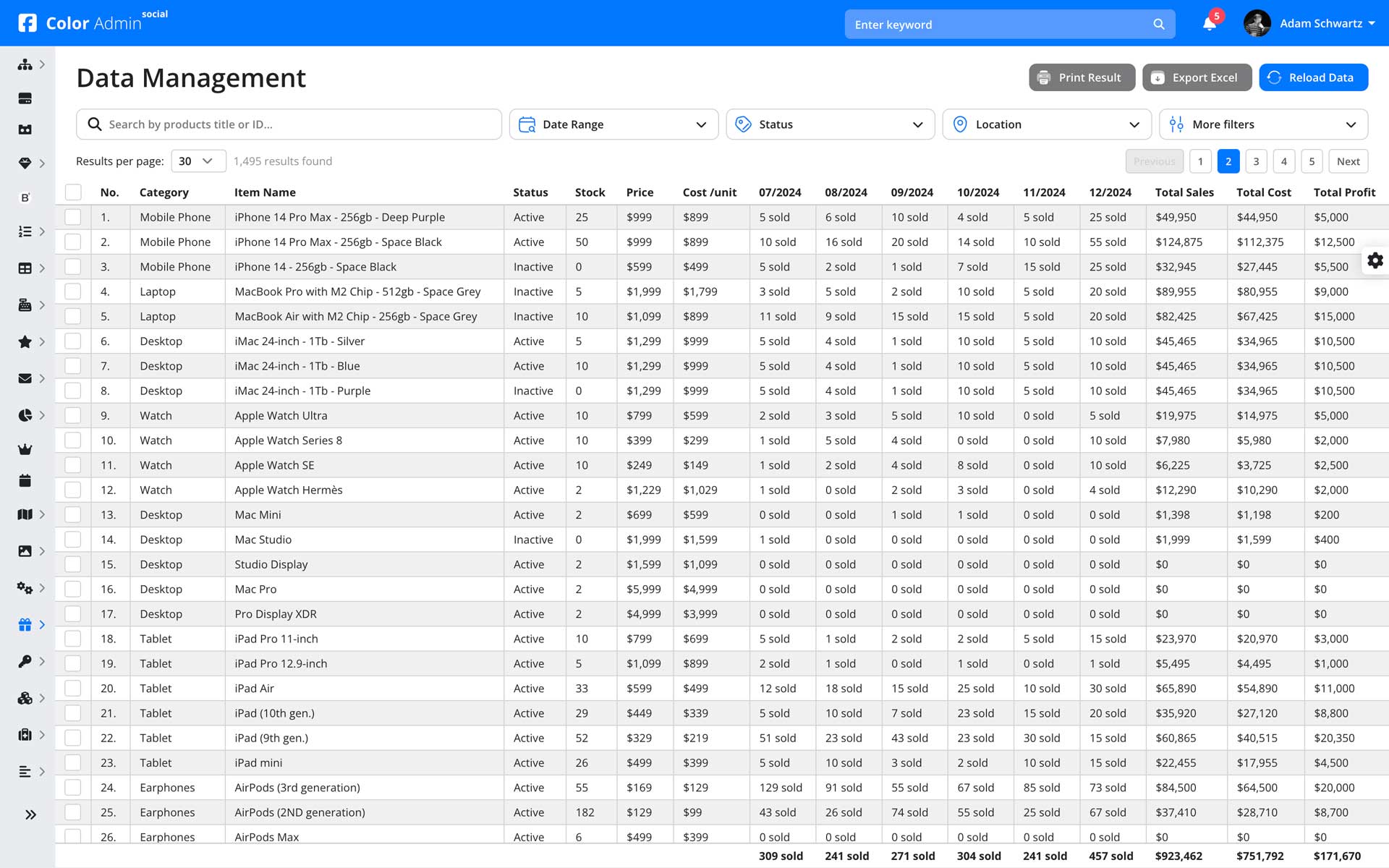Viewport: 1389px width, 868px height.
Task: Select the blue gift sidebar icon
Action: pyautogui.click(x=25, y=625)
